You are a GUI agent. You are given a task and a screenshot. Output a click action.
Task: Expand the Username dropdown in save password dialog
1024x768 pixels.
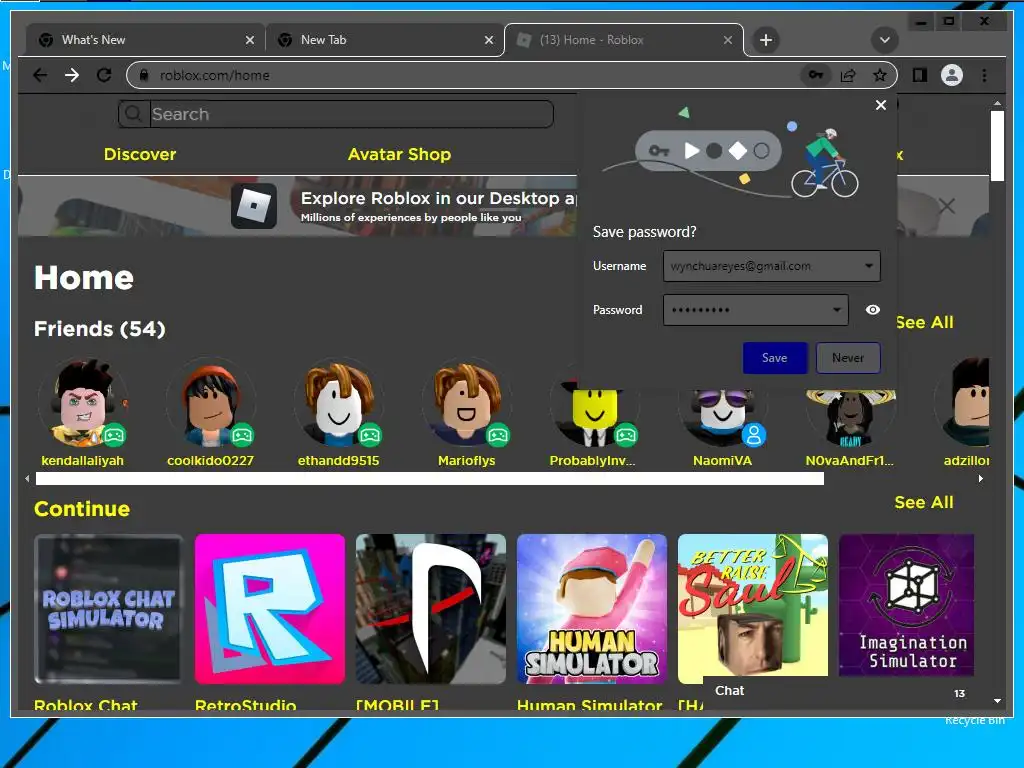(869, 266)
